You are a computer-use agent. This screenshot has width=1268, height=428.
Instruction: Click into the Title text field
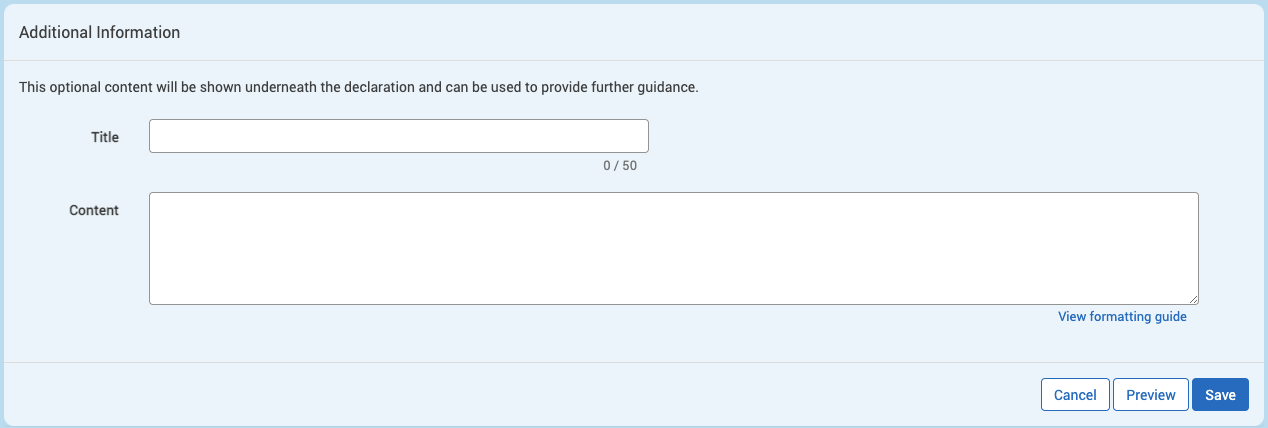[398, 136]
